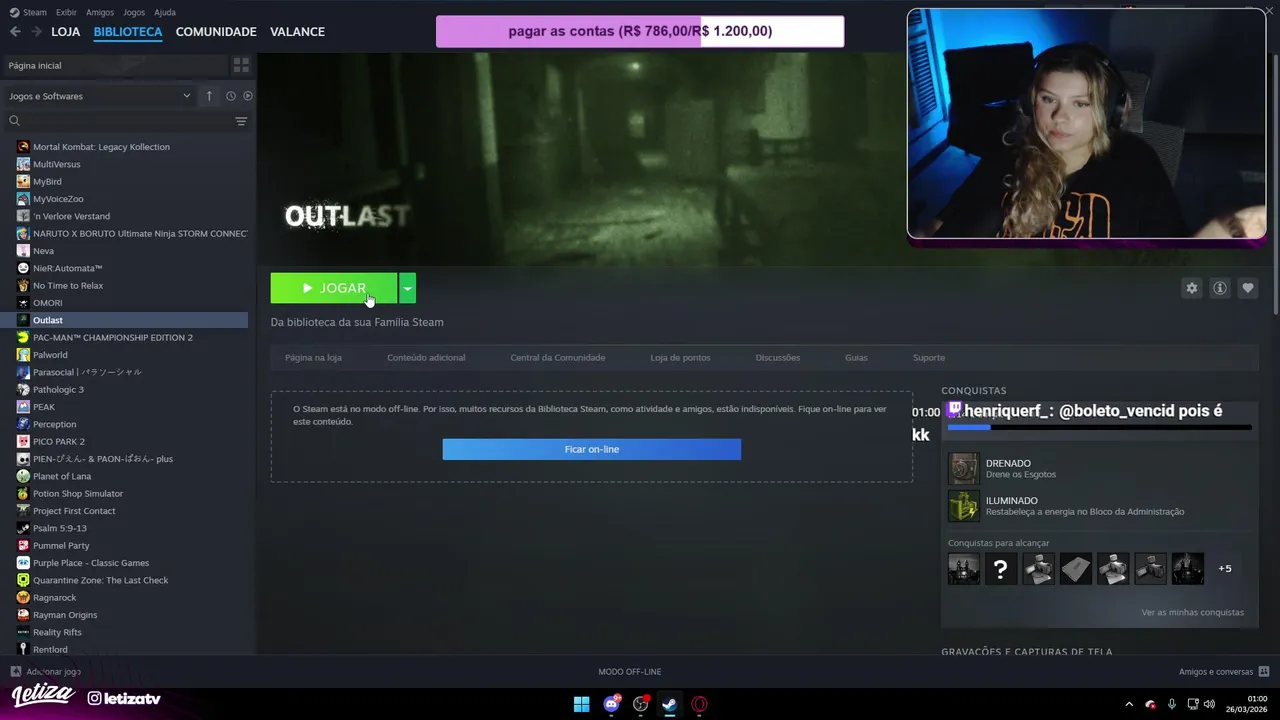Click the +5 more achievements badge
Screen dimensions: 1280x720
1225,569
